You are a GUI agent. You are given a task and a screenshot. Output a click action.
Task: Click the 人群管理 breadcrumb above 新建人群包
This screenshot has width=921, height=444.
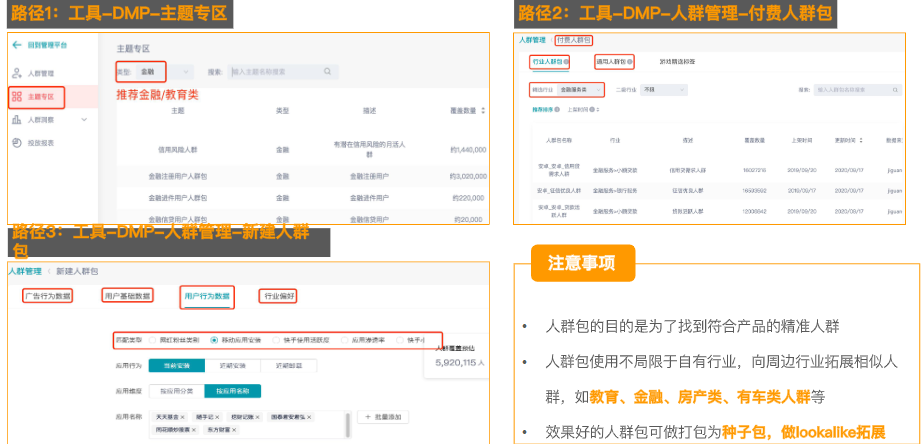coord(25,271)
